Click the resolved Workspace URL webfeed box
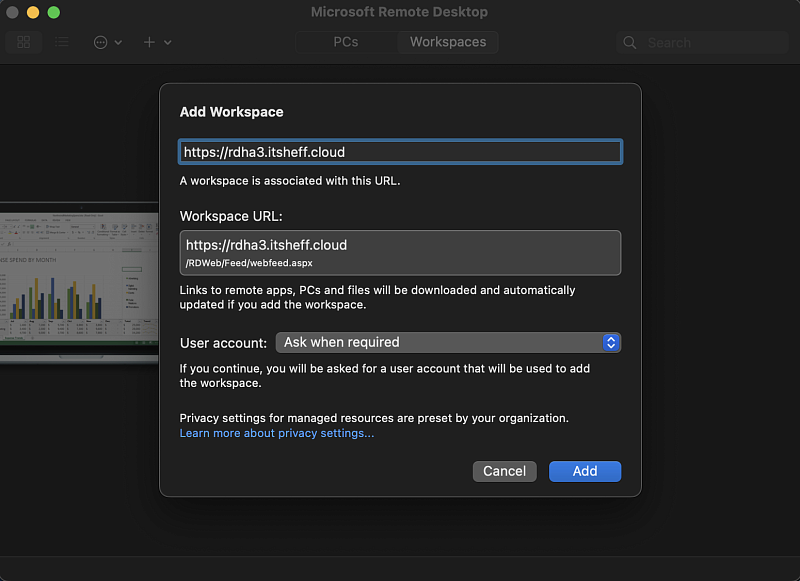800x581 pixels. pyautogui.click(x=400, y=253)
